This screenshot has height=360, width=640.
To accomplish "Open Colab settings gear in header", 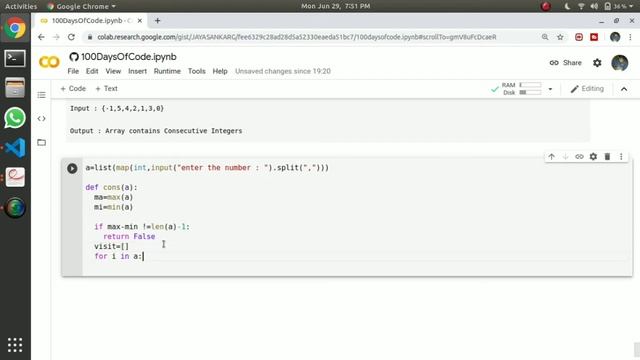I will [x=597, y=63].
